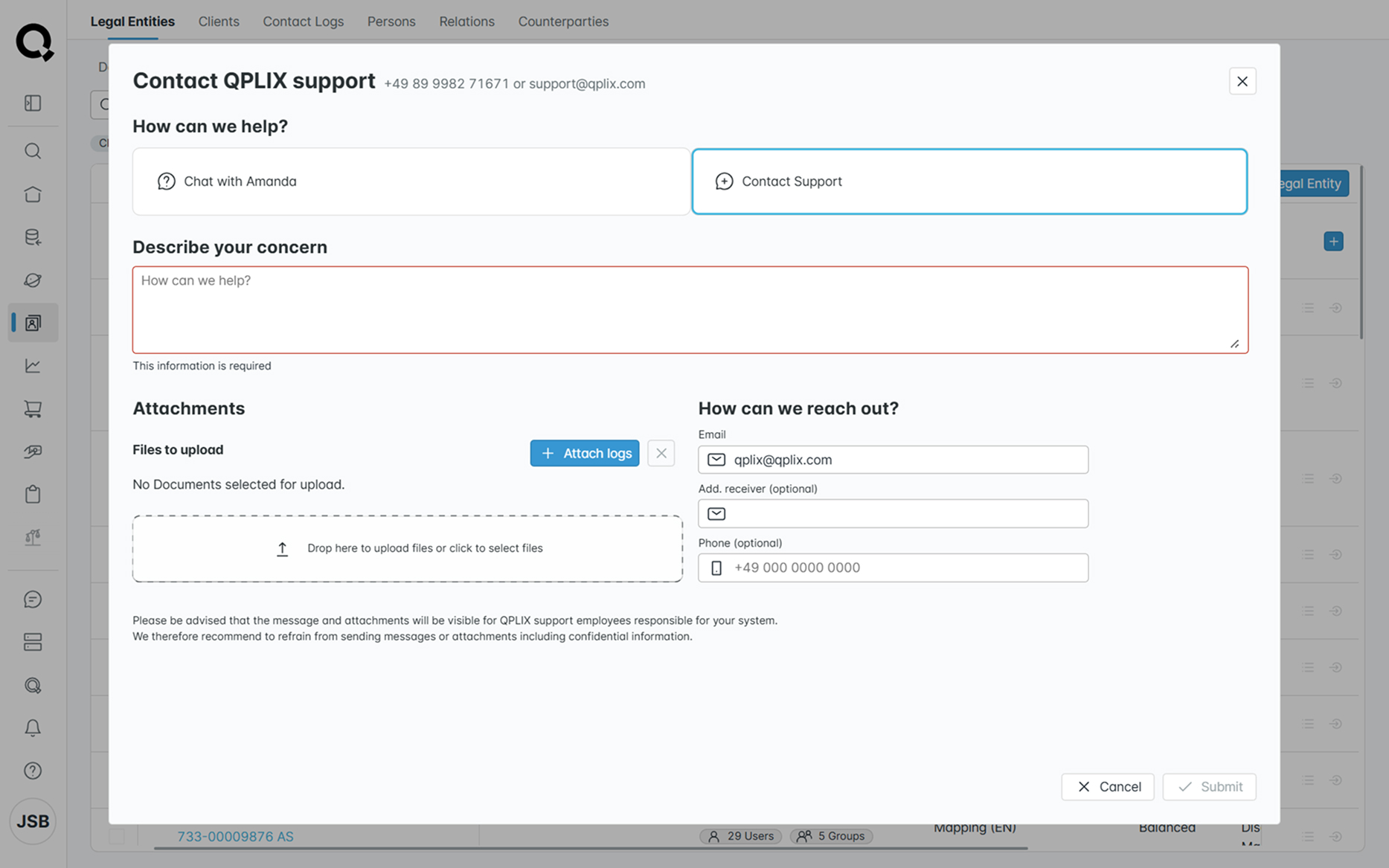This screenshot has width=1389, height=868.
Task: Open the contacts icon in sidebar
Action: pyautogui.click(x=33, y=323)
